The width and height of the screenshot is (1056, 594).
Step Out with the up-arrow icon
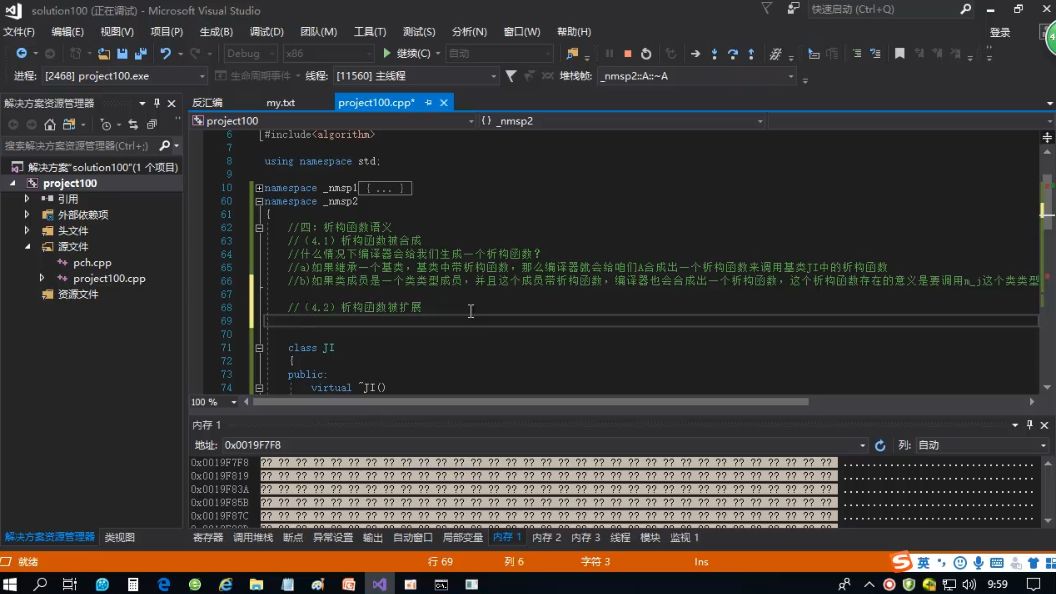752,54
